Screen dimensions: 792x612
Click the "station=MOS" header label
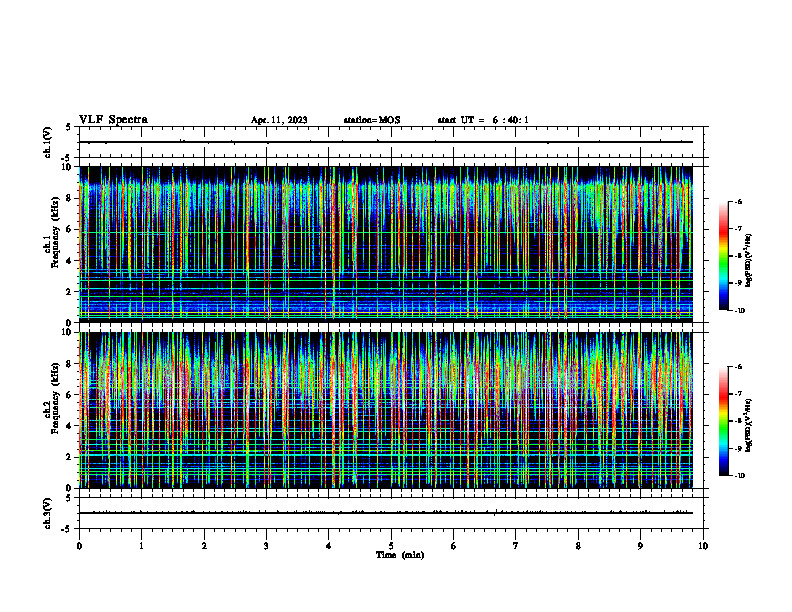[372, 120]
